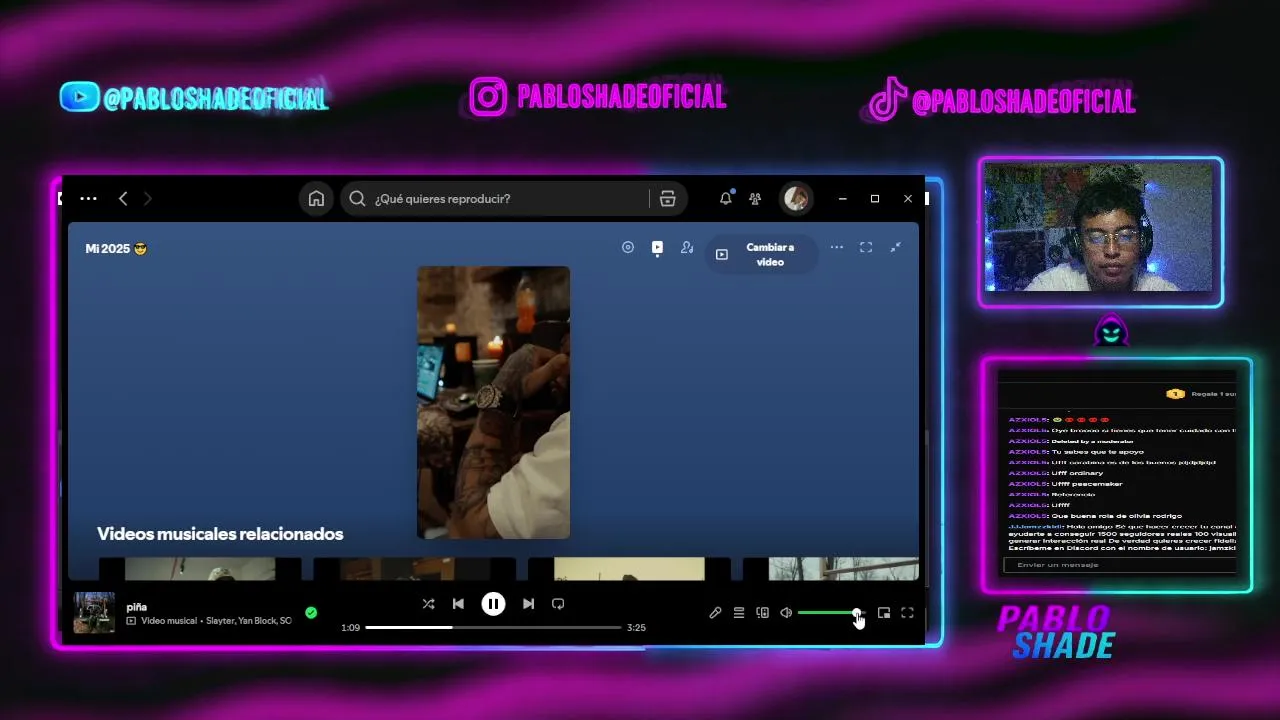The width and height of the screenshot is (1280, 720).
Task: Go back with the left arrow
Action: pos(123,199)
